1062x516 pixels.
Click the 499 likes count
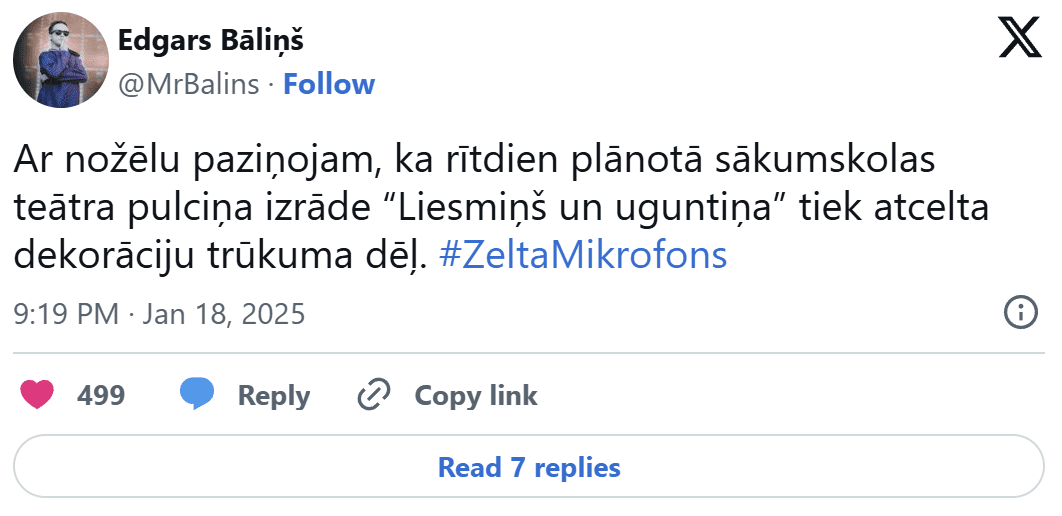[x=101, y=396]
